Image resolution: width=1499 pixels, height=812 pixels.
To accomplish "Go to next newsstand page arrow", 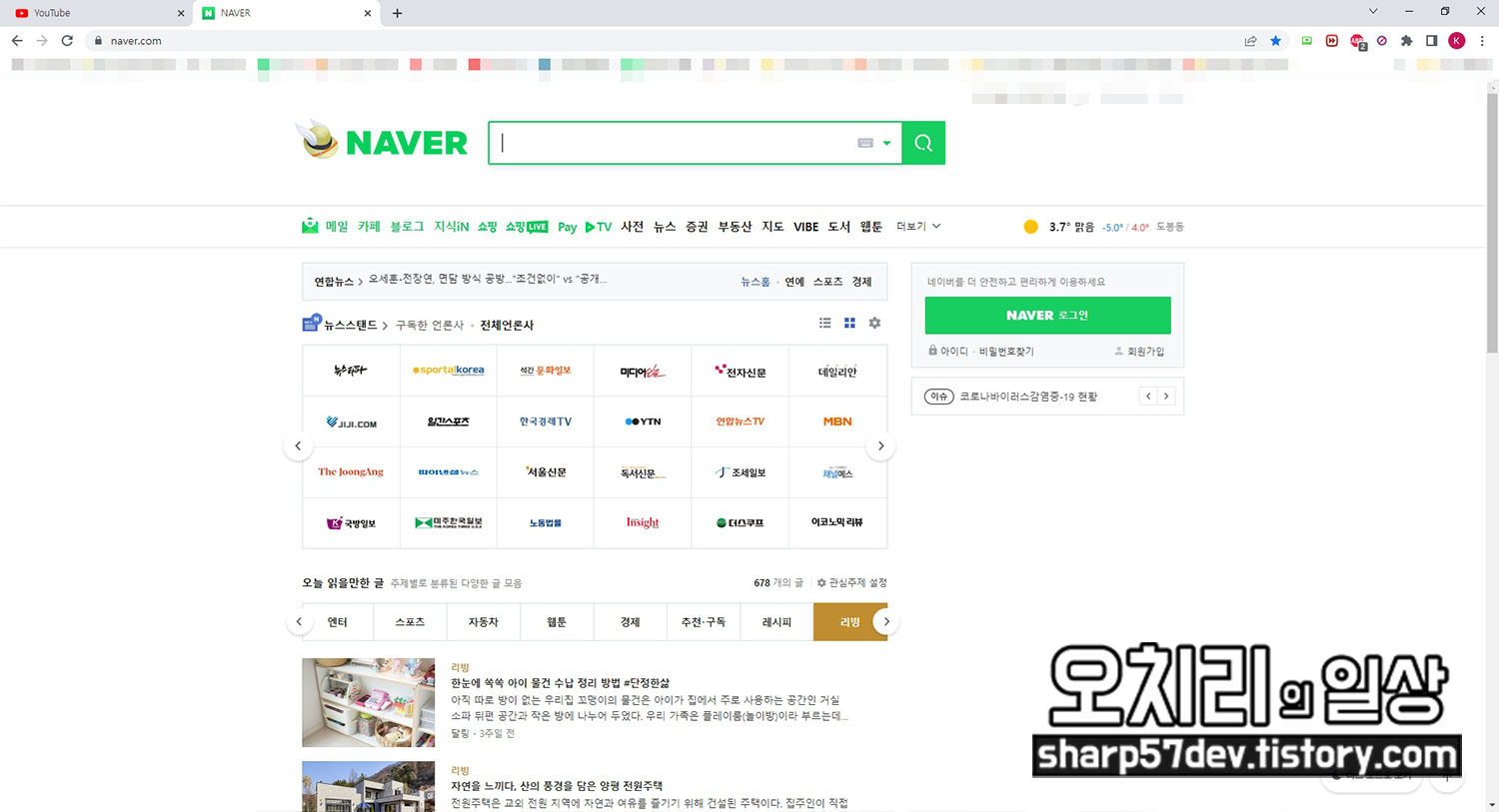I will 880,445.
